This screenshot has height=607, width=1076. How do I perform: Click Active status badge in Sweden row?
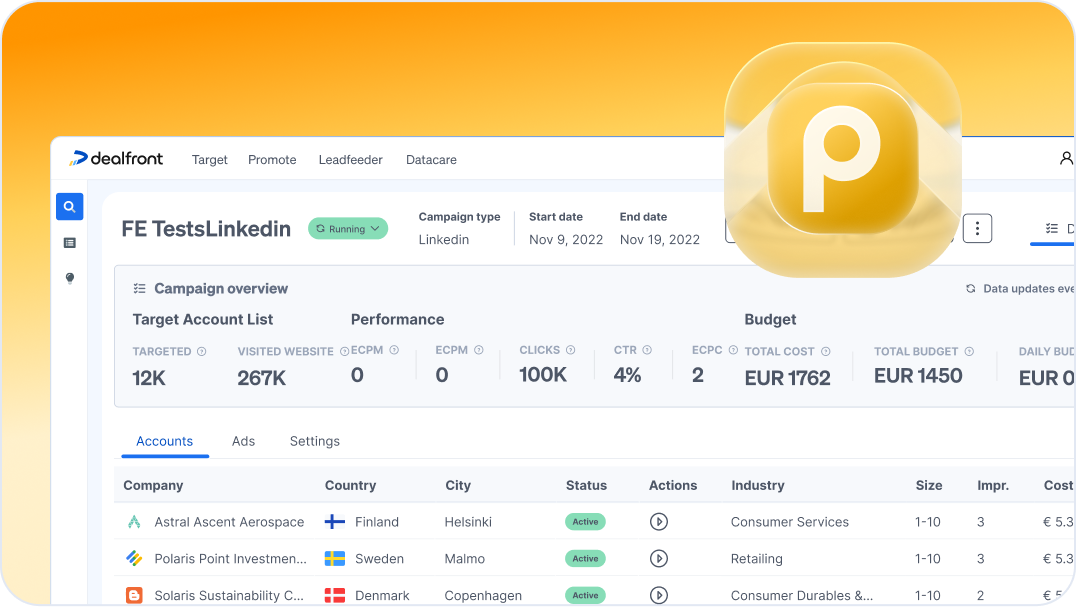585,558
